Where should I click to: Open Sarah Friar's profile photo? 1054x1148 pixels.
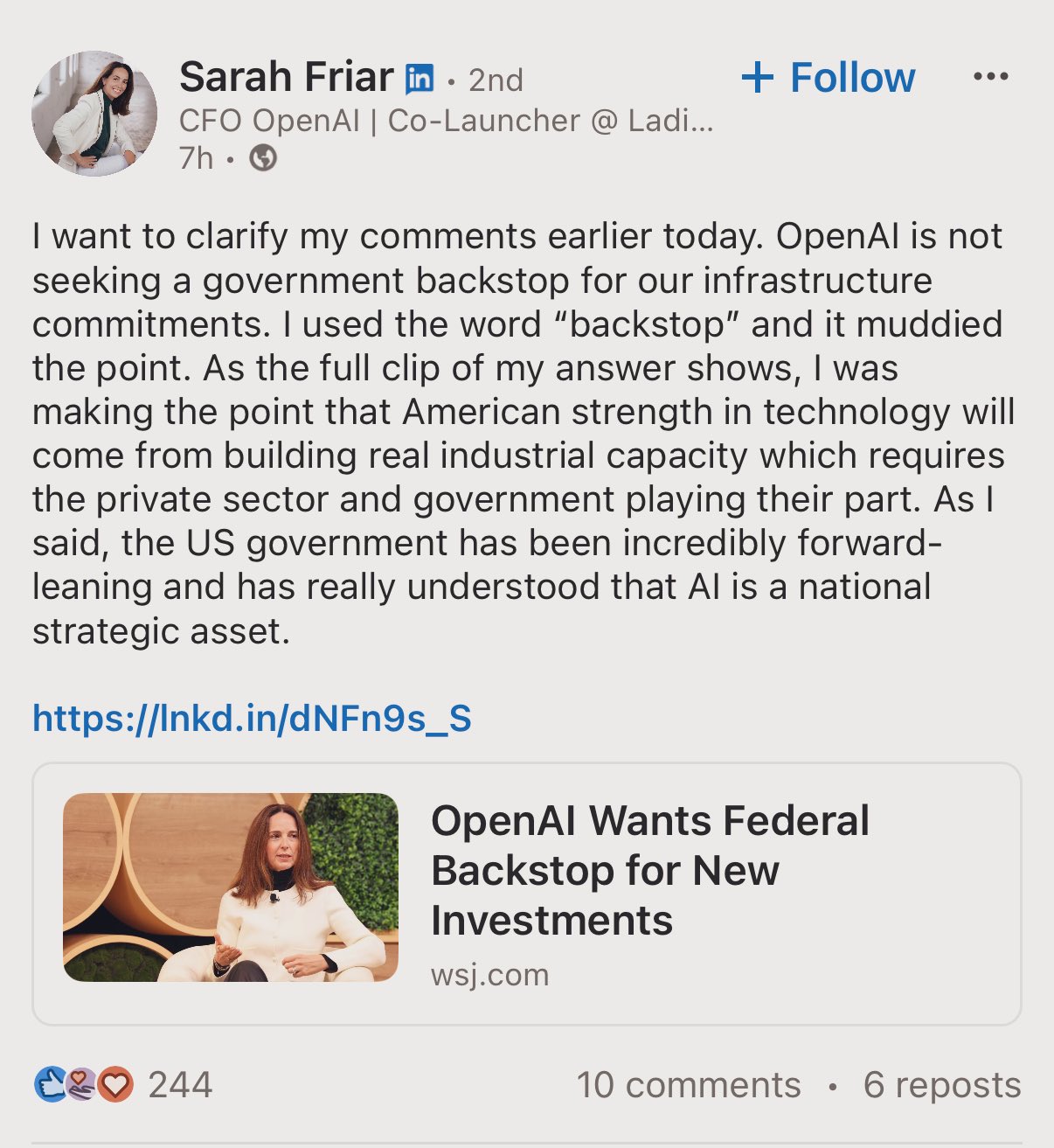point(94,114)
